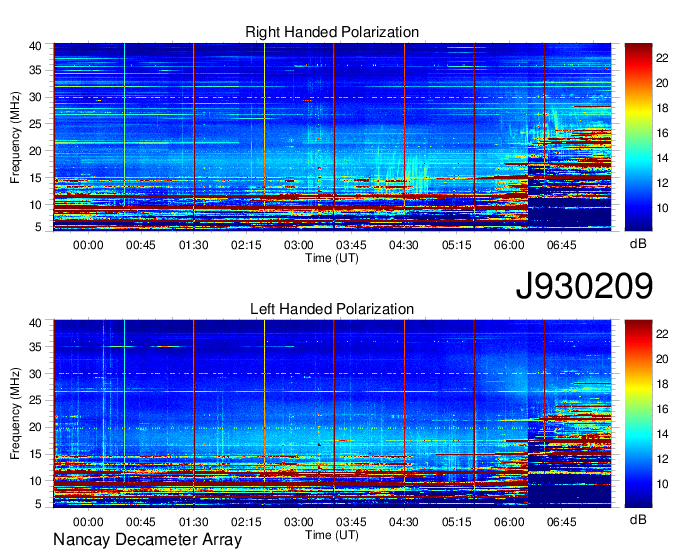Image resolution: width=680 pixels, height=552 pixels.
Task: Click the "00:00" time tick of the right-handed plot
Action: 88,245
